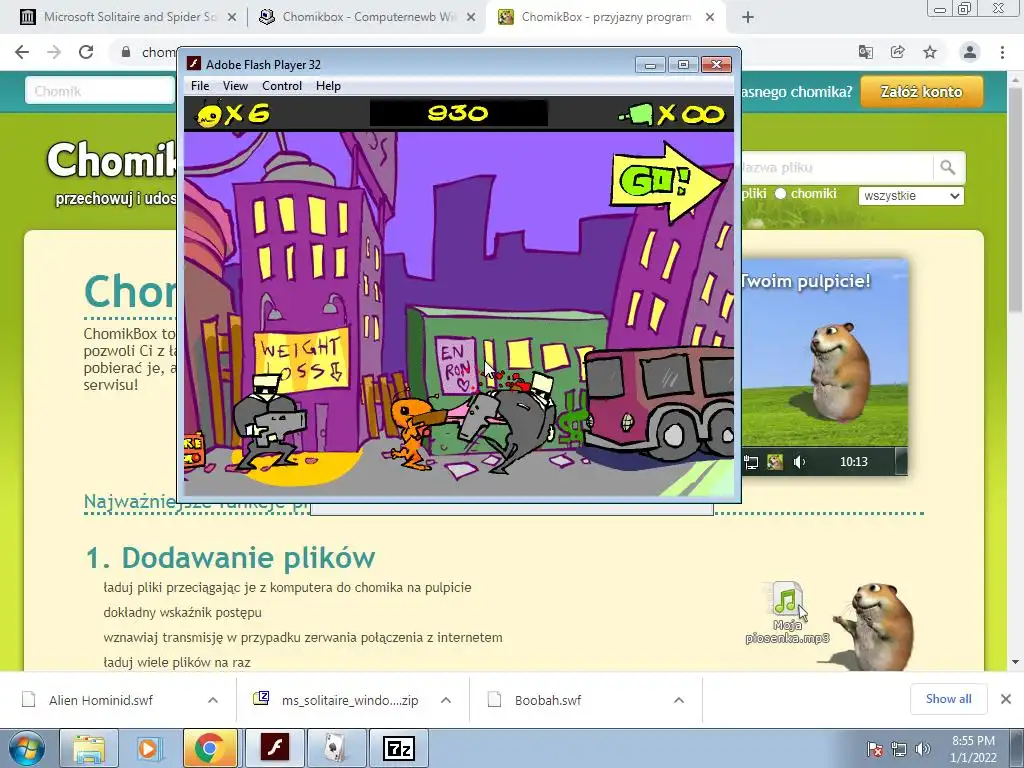This screenshot has height=768, width=1024.
Task: Open the Help menu in Flash Player
Action: 328,86
